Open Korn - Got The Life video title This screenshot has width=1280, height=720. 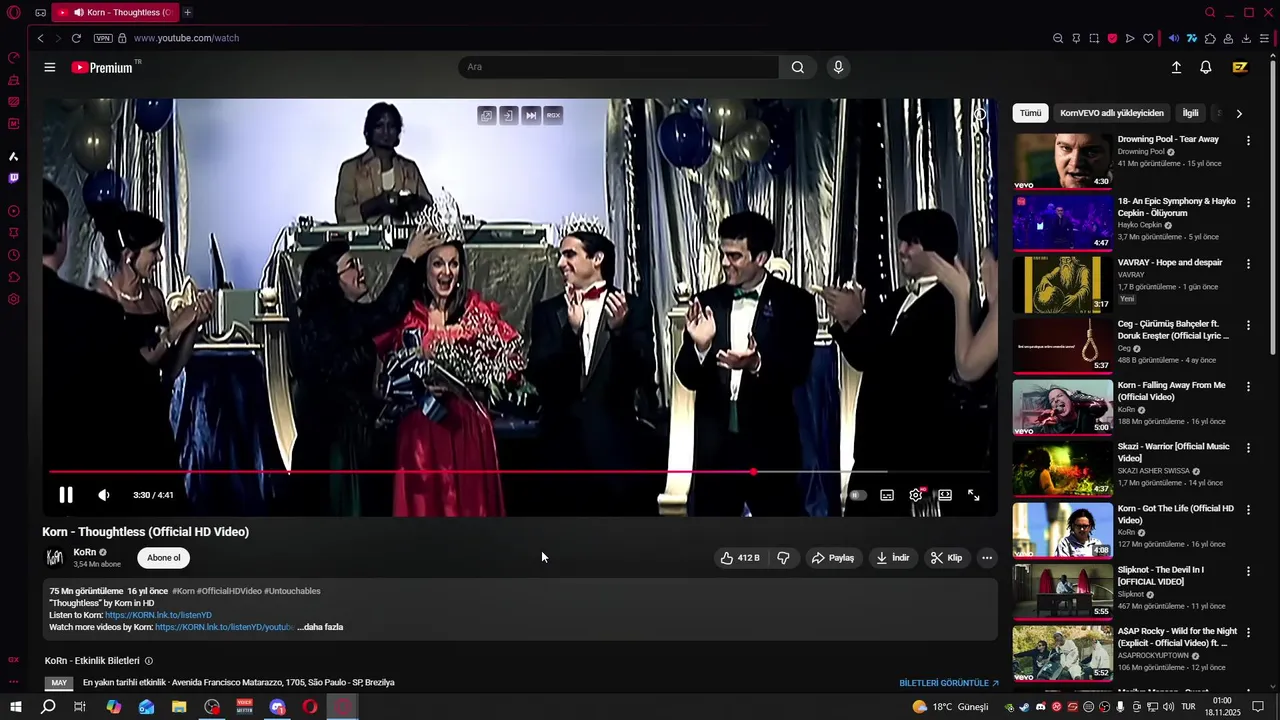click(x=1175, y=514)
